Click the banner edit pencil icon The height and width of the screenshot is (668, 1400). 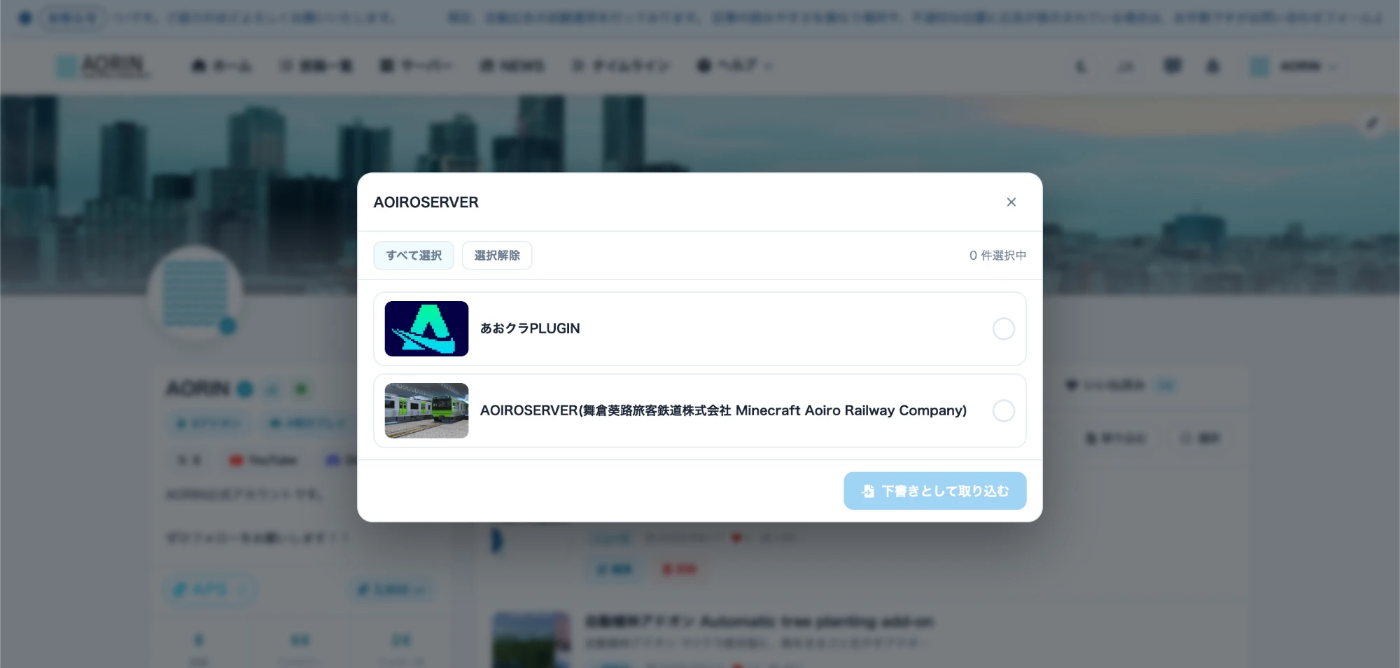click(x=1372, y=124)
